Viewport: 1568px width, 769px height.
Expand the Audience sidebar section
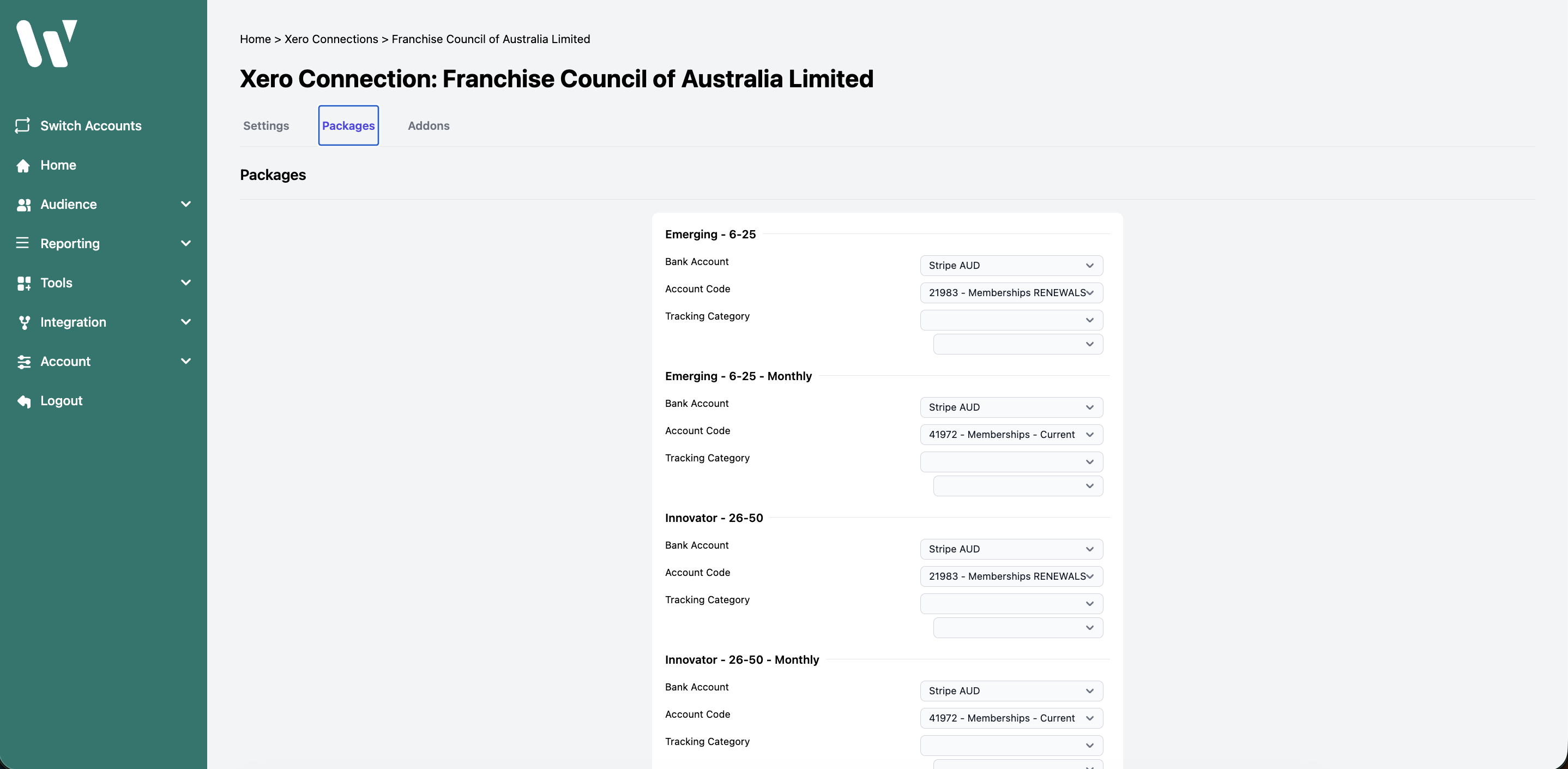(x=186, y=204)
